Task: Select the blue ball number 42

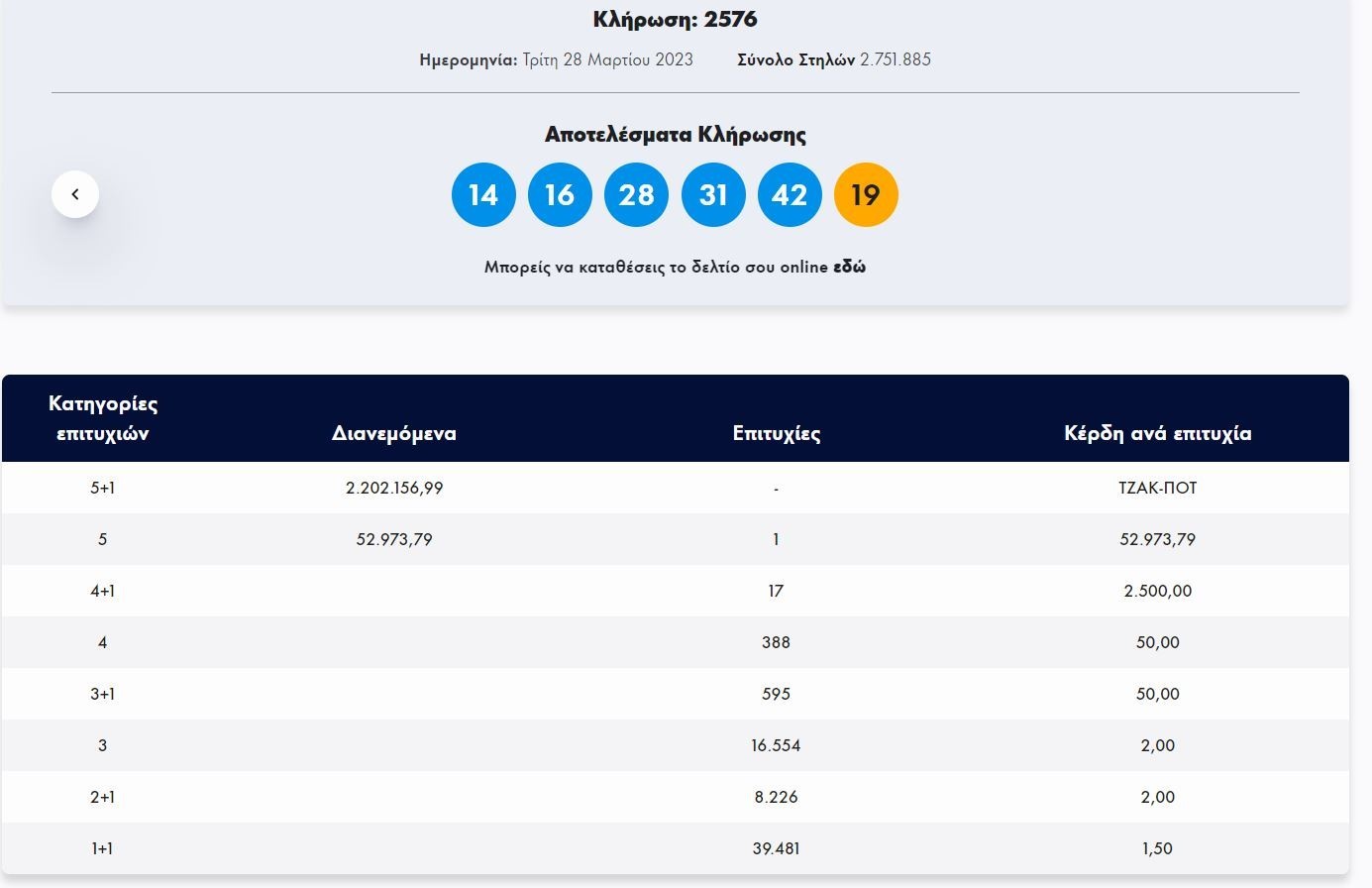Action: pyautogui.click(x=790, y=195)
